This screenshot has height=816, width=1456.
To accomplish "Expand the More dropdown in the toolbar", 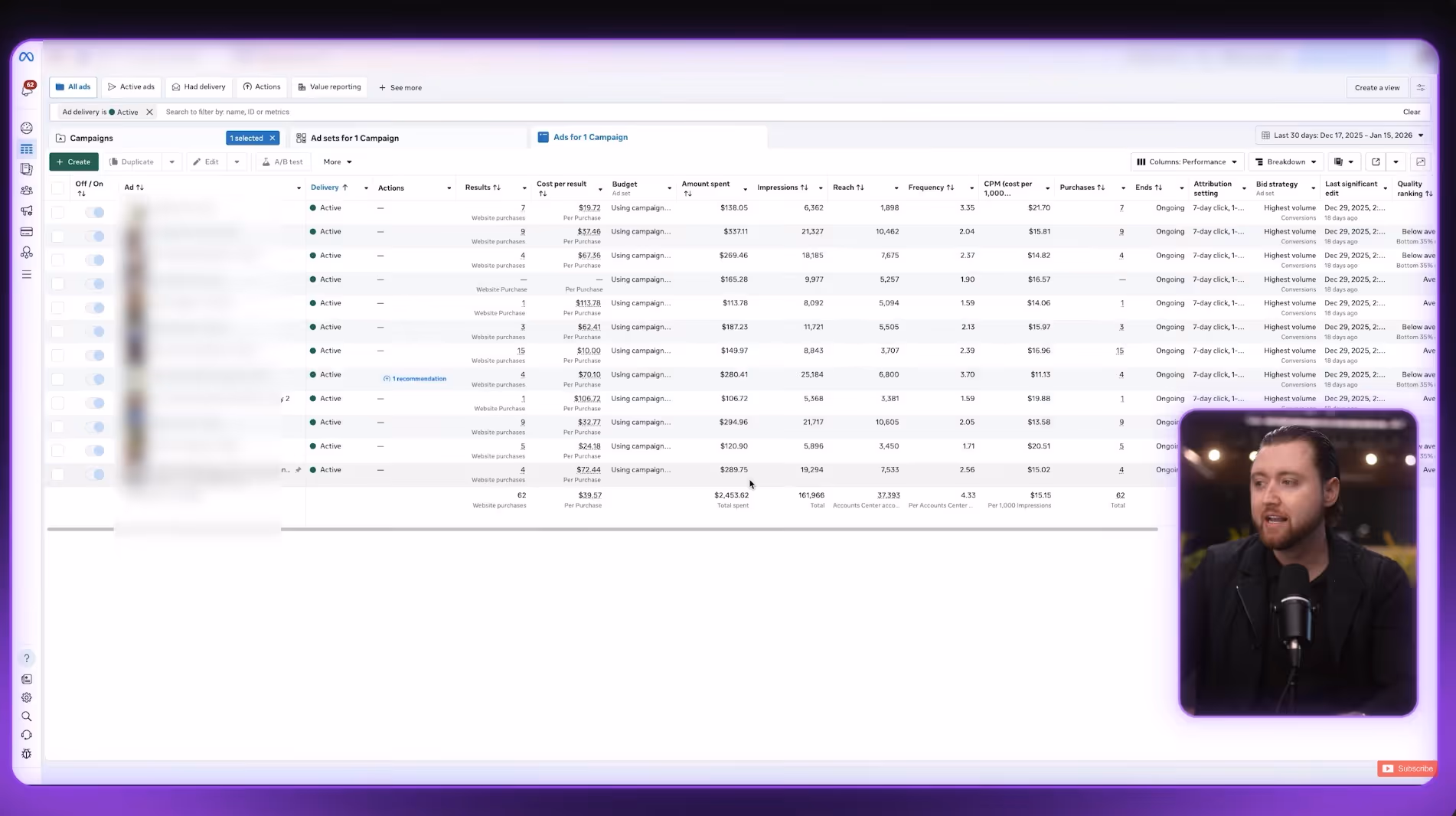I will pyautogui.click(x=338, y=162).
